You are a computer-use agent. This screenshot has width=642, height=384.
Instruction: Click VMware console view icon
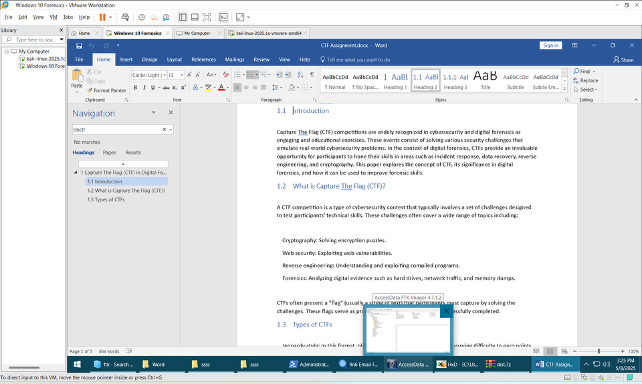click(x=224, y=17)
